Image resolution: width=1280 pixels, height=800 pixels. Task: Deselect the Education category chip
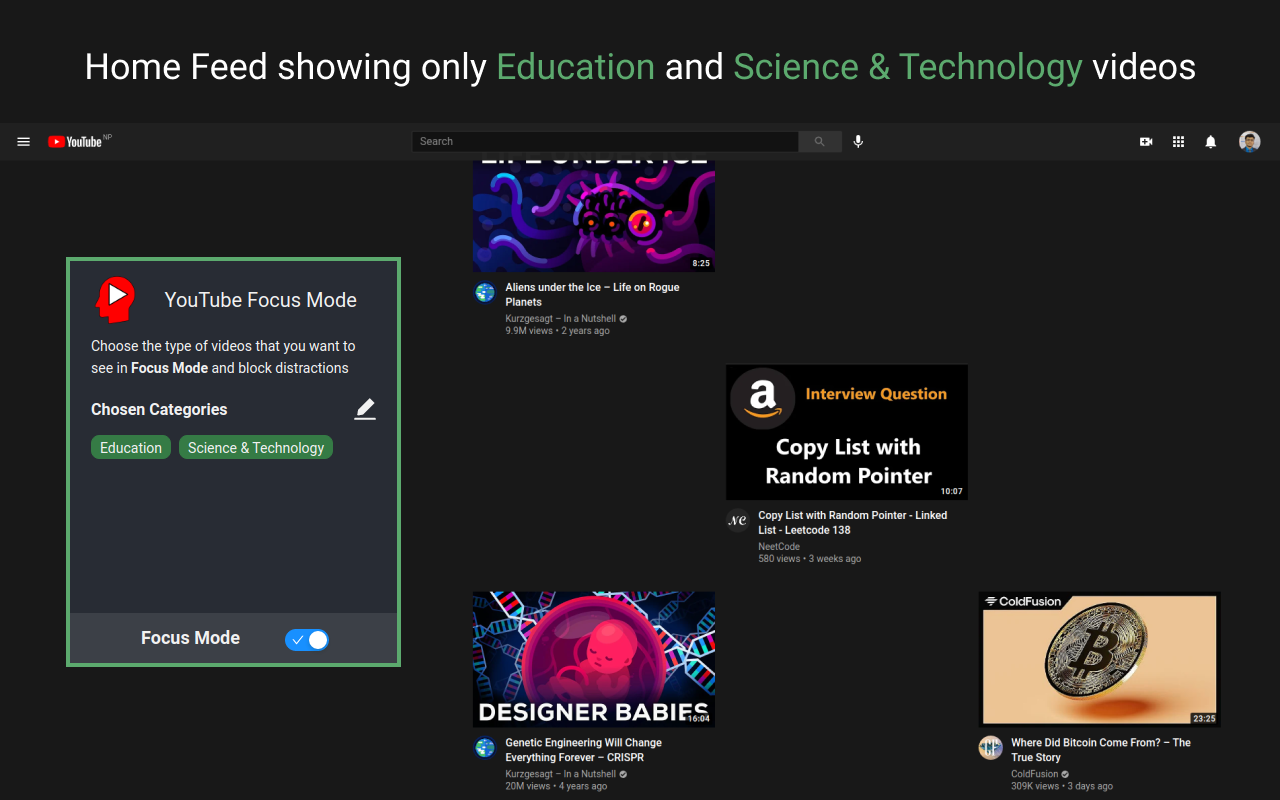[x=131, y=447]
